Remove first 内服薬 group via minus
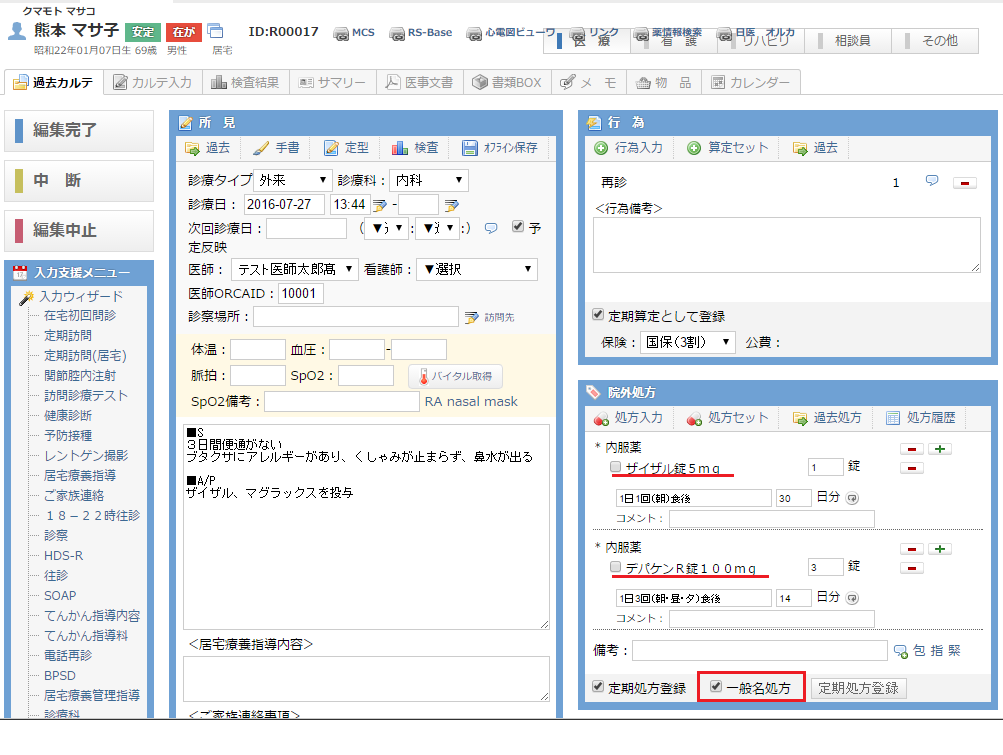 (912, 449)
